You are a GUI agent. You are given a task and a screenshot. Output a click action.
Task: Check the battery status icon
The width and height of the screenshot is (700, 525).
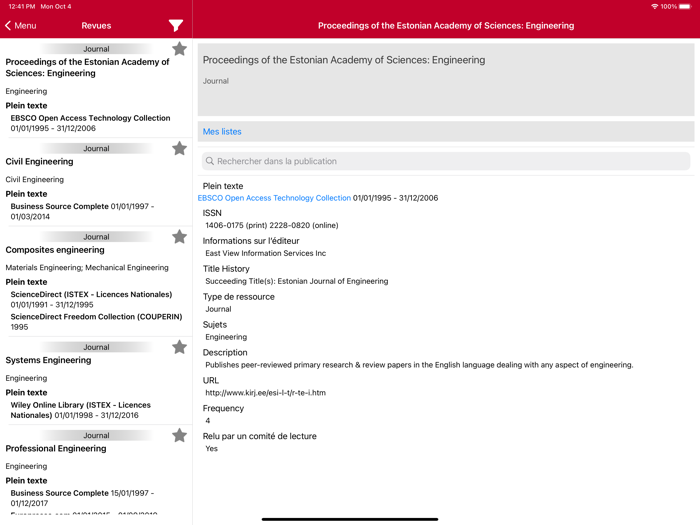pos(688,6)
